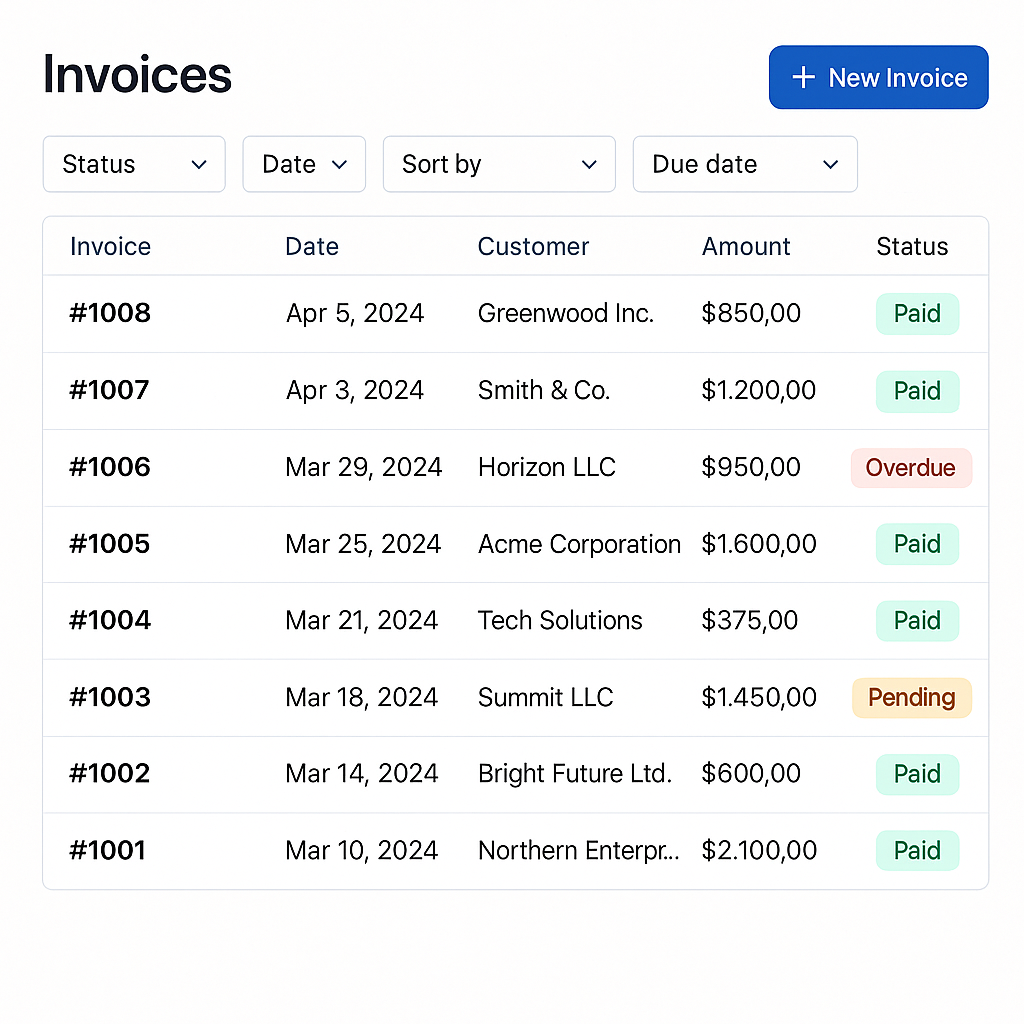Open invoice #1008
This screenshot has height=1024, width=1024.
[110, 313]
